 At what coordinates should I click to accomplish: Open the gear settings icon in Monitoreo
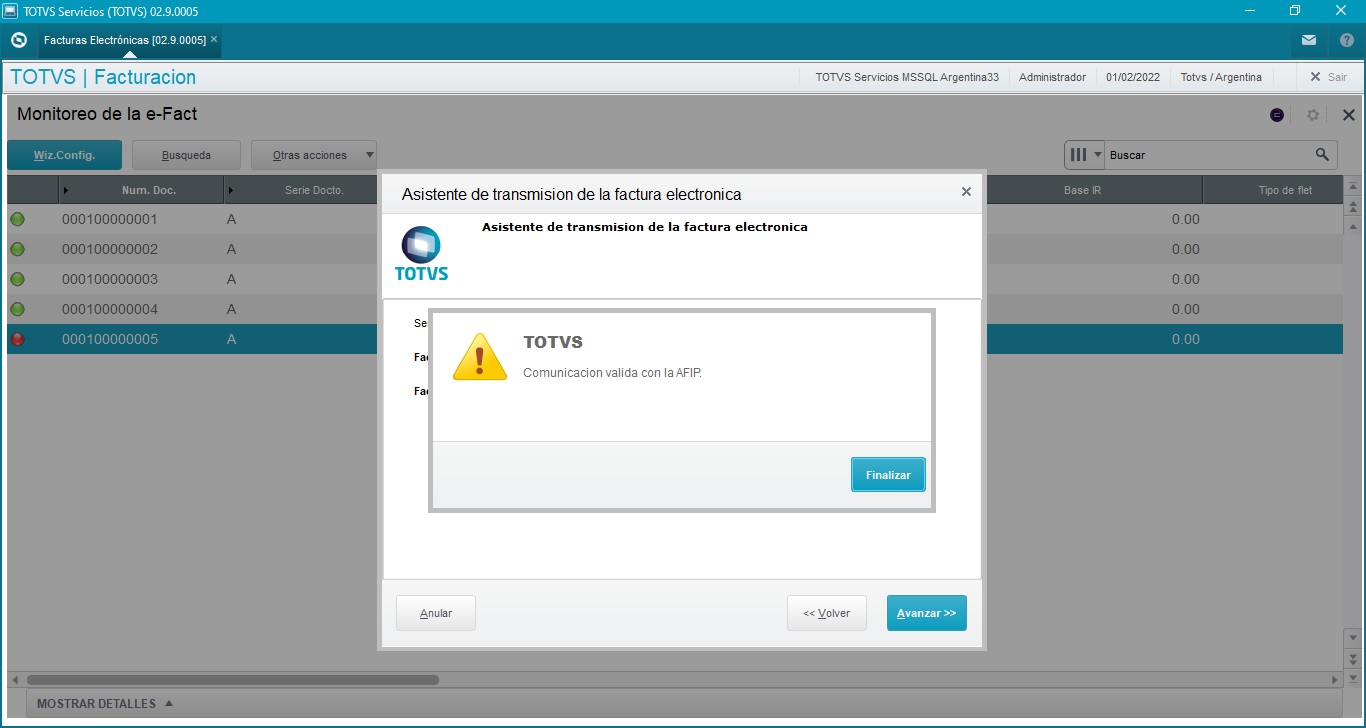1313,115
